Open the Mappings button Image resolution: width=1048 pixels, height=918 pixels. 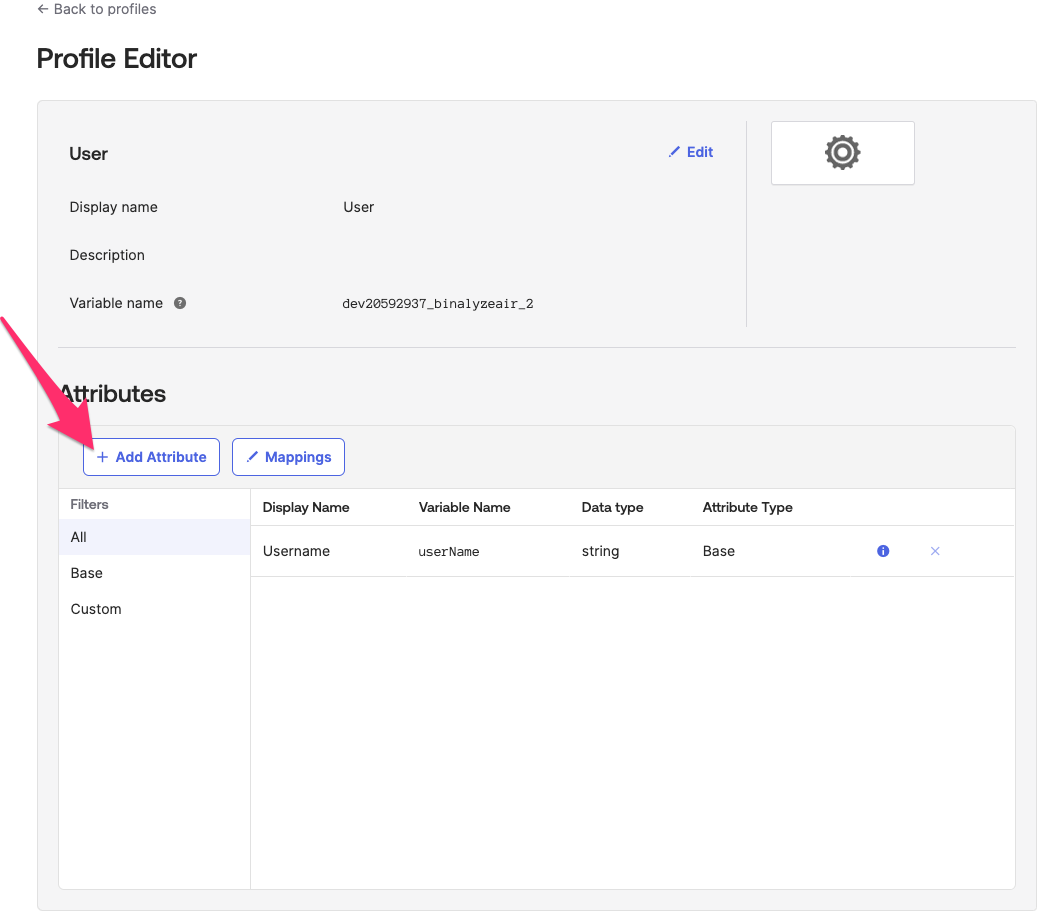[288, 457]
